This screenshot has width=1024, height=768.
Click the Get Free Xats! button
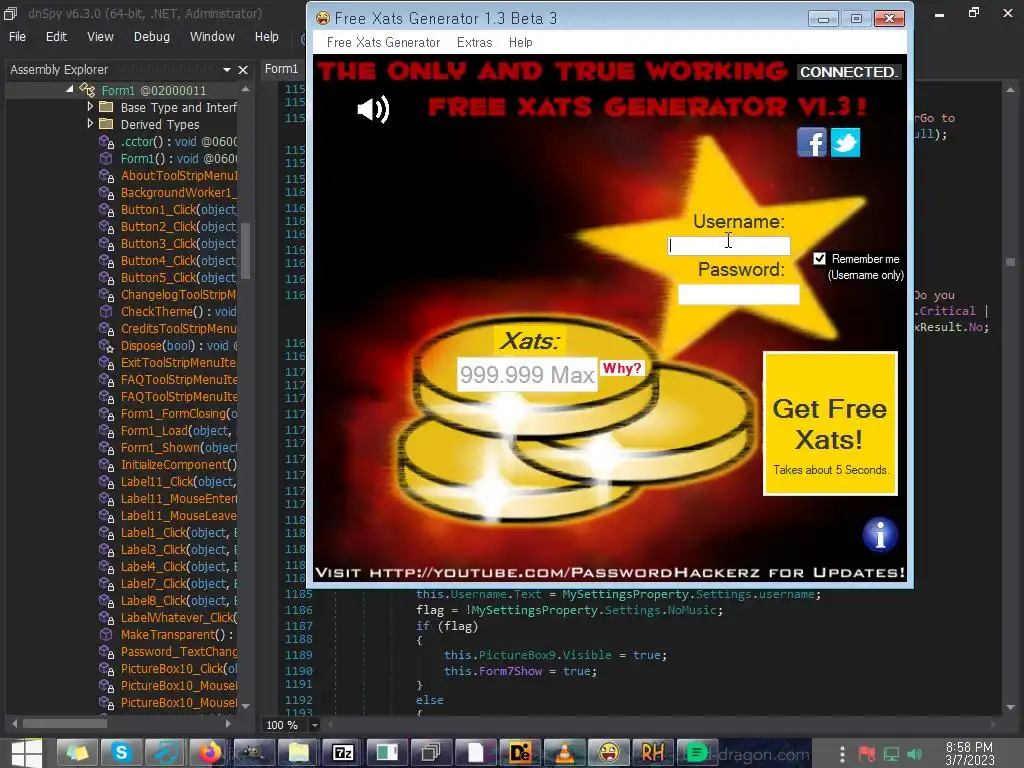pos(830,424)
